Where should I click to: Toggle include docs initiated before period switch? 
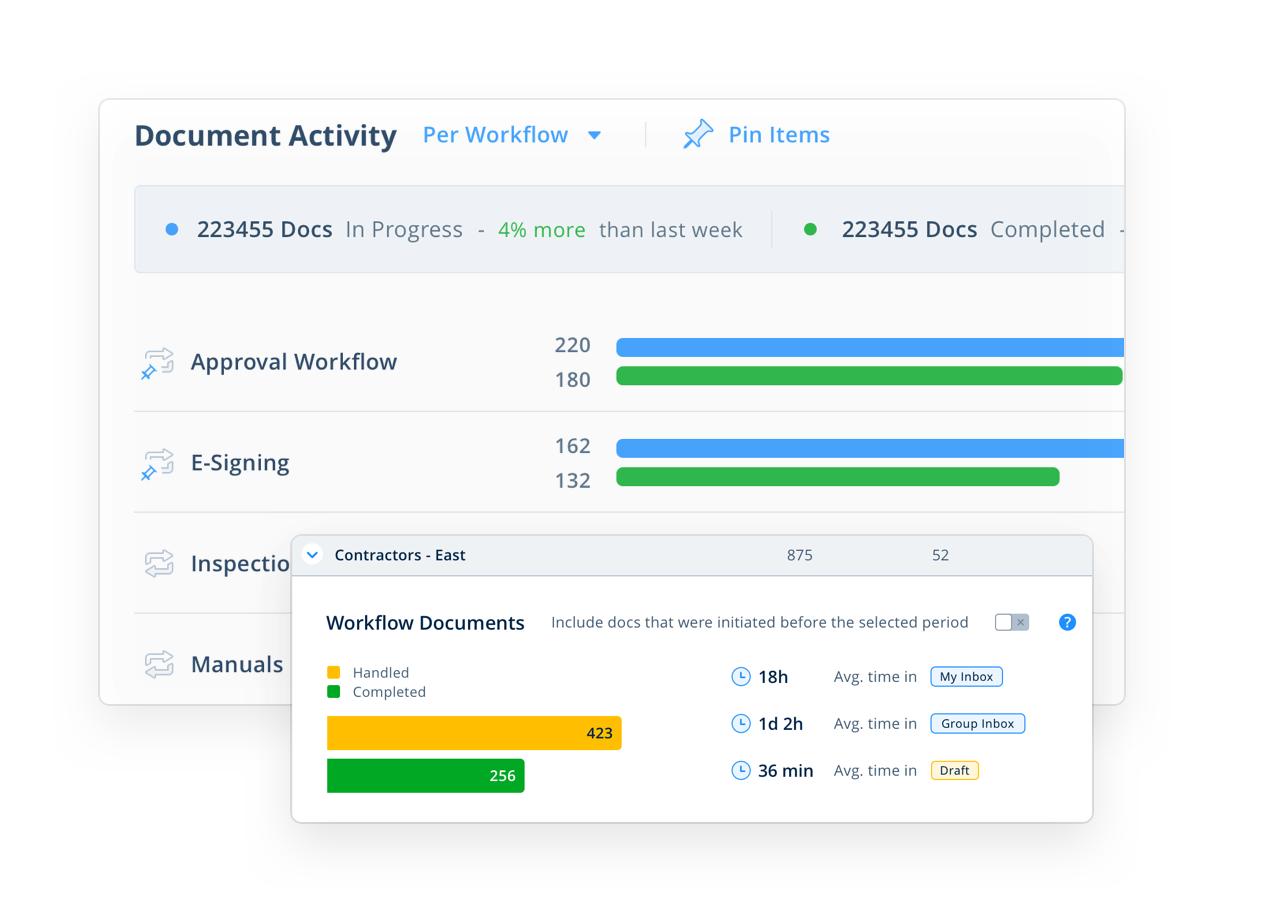click(x=1012, y=622)
